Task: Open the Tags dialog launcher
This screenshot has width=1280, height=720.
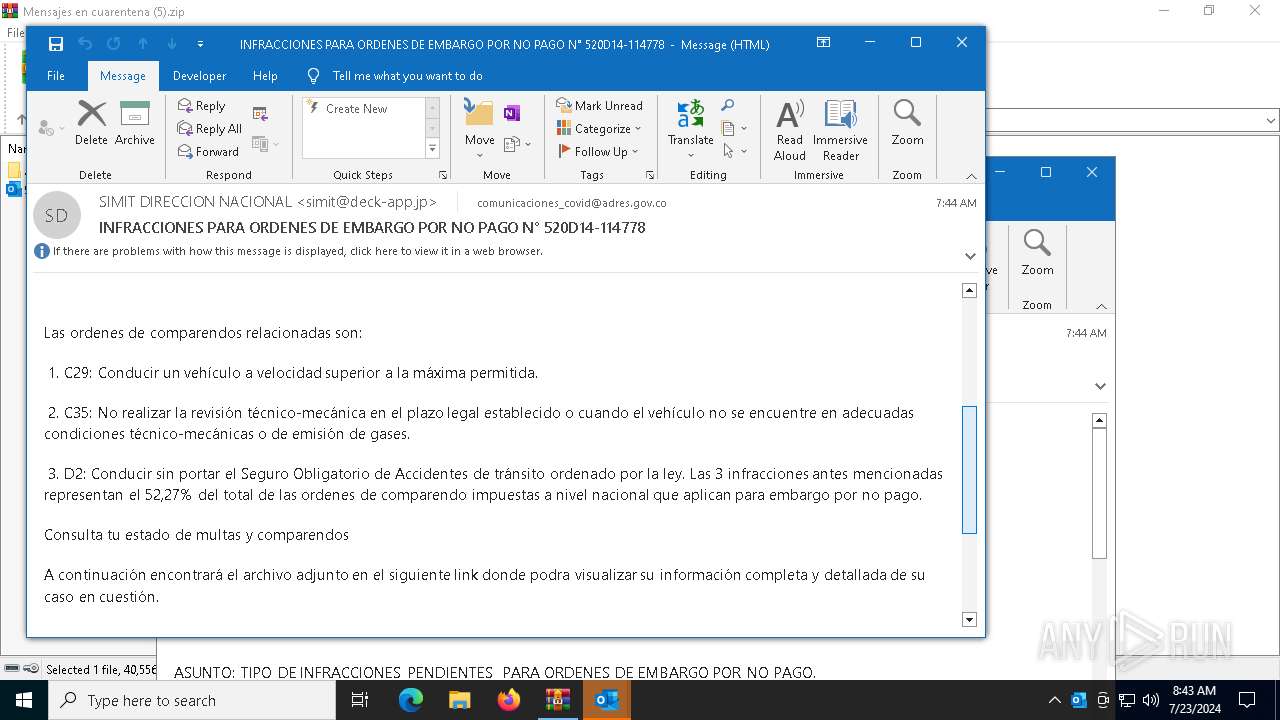Action: coord(650,175)
